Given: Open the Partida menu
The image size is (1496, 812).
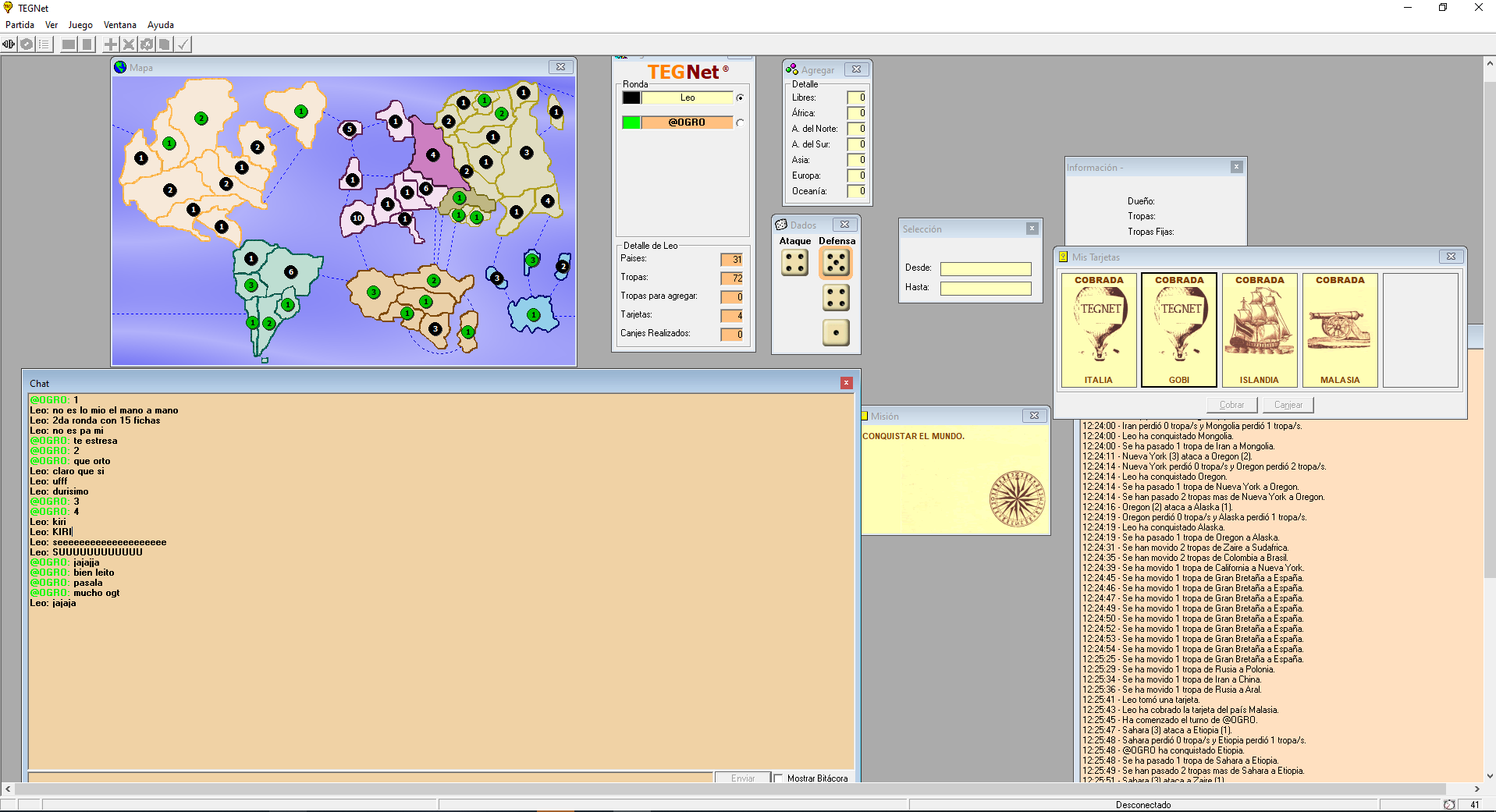Looking at the screenshot, I should click(x=20, y=25).
